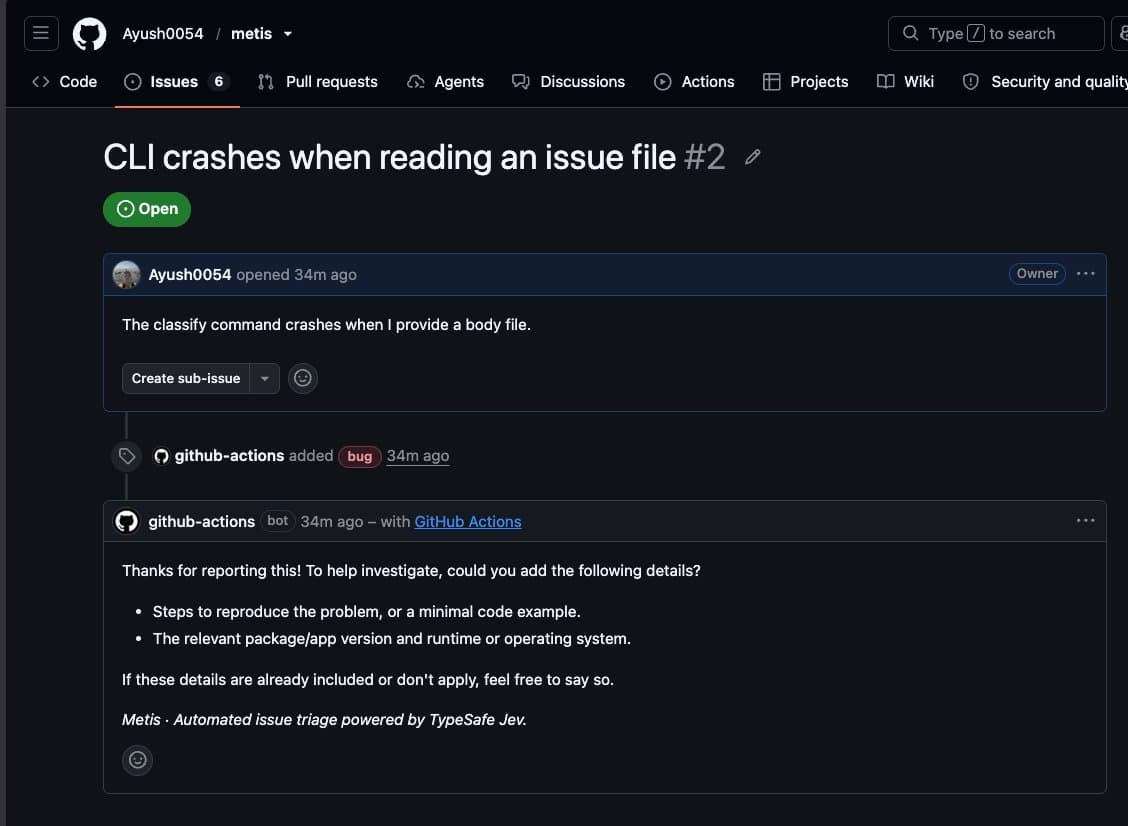1128x826 pixels.
Task: Click the 'Thanks for reporting this!' paragraph
Action: 411,571
